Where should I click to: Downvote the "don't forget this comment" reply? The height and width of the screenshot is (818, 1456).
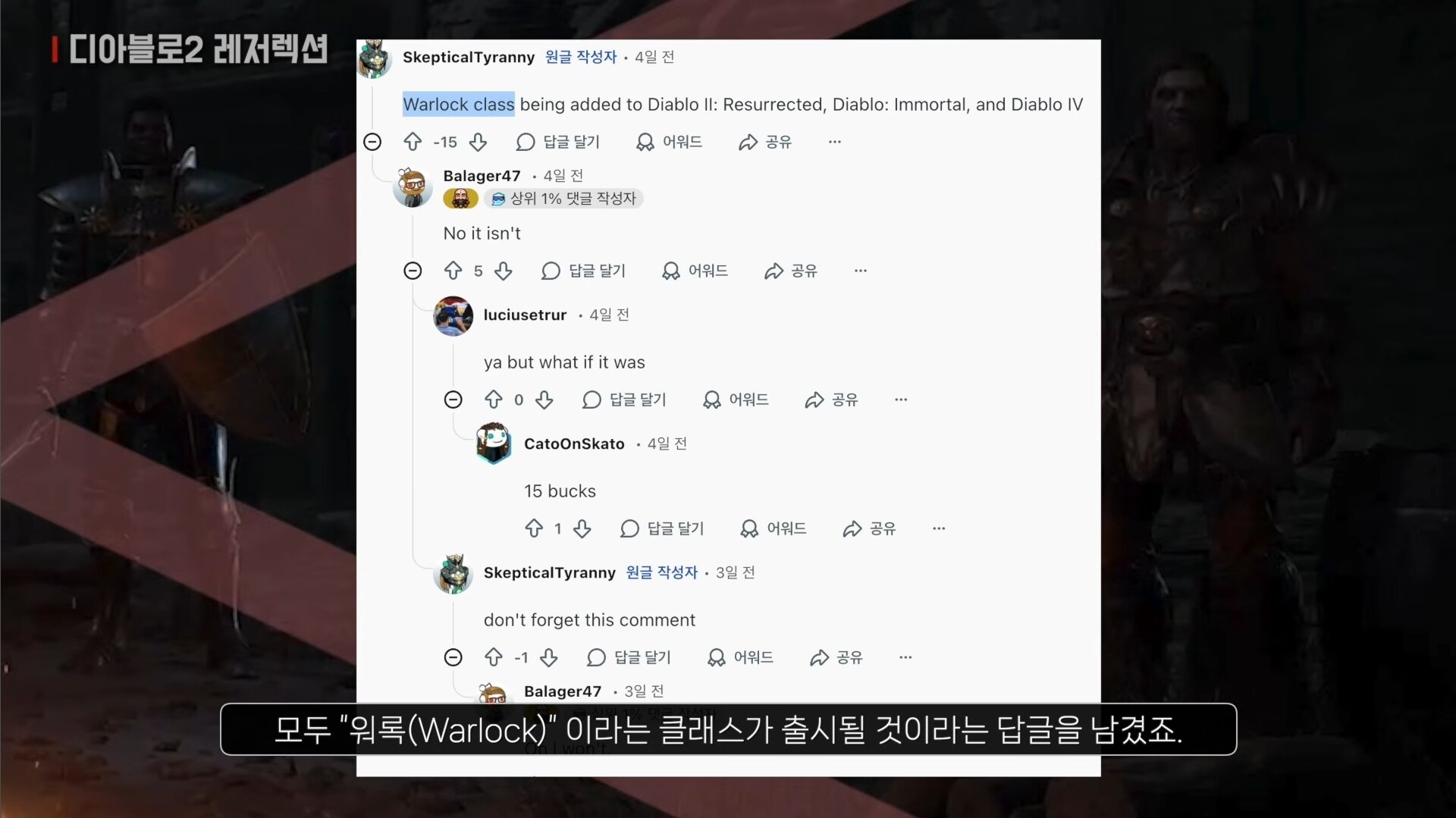click(x=549, y=657)
